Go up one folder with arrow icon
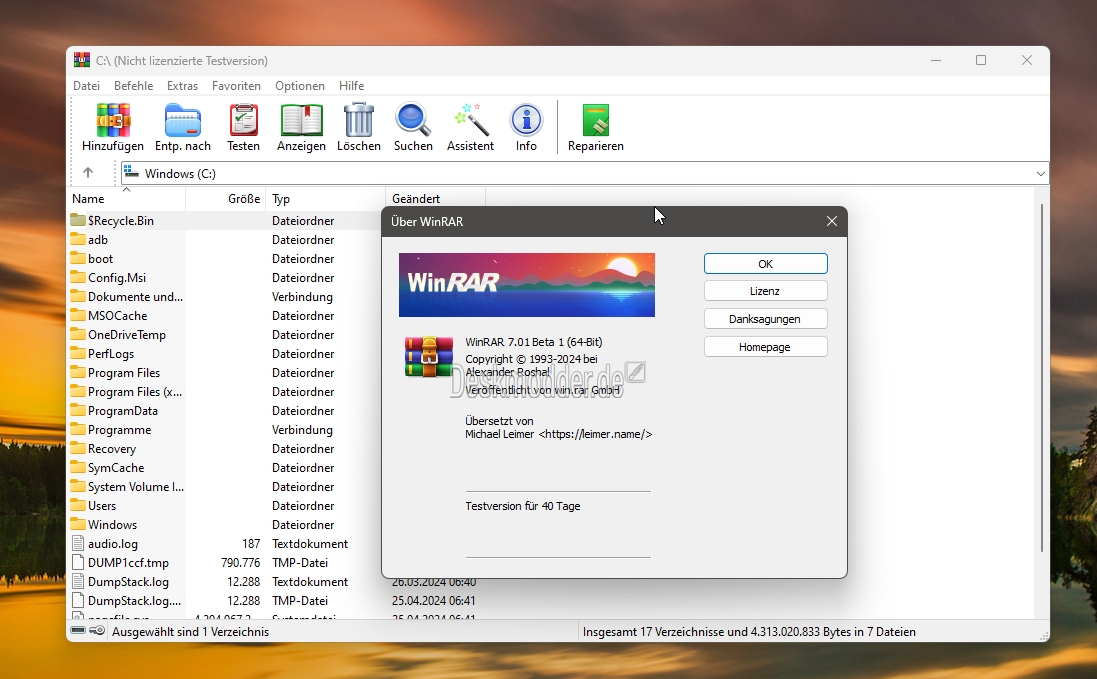1097x679 pixels. tap(87, 173)
